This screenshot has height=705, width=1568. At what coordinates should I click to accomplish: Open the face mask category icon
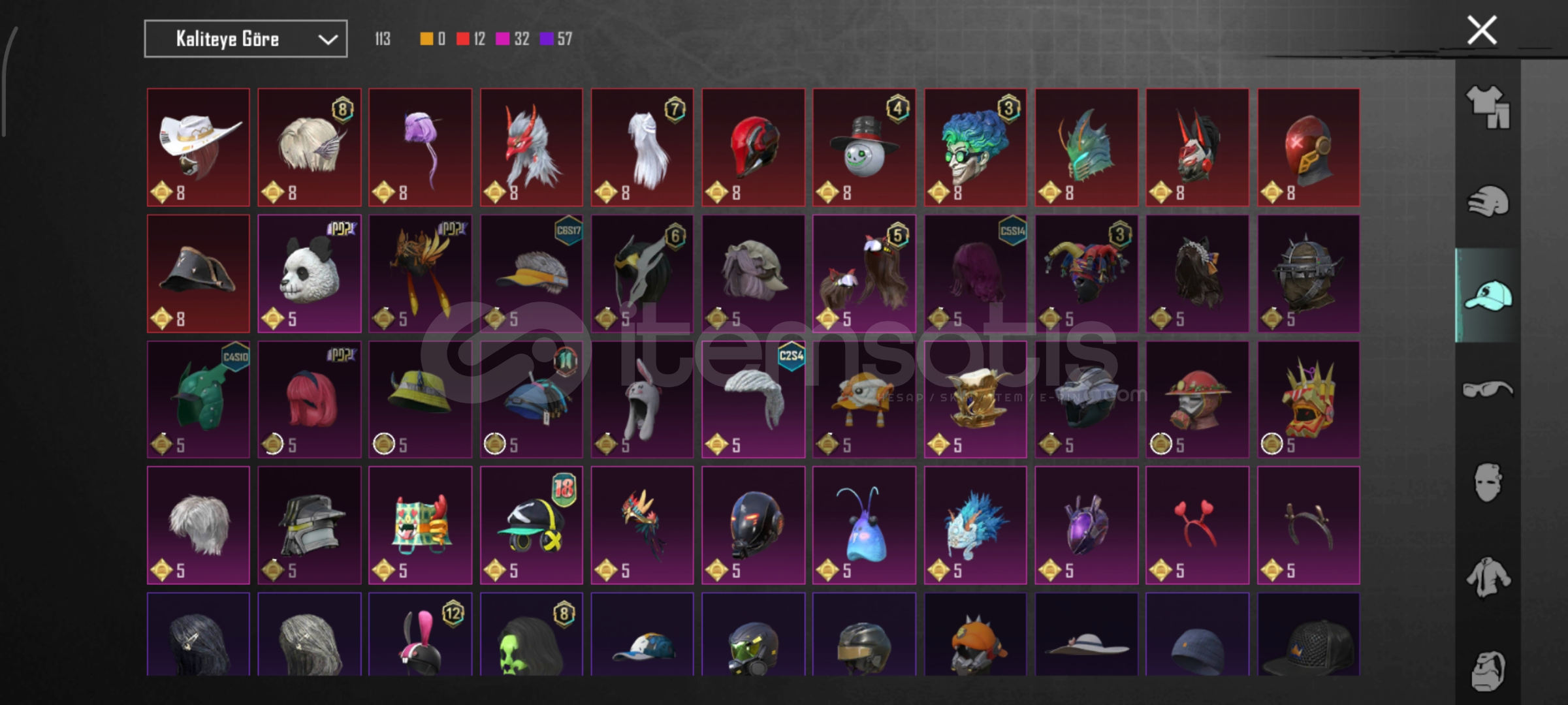[x=1488, y=482]
